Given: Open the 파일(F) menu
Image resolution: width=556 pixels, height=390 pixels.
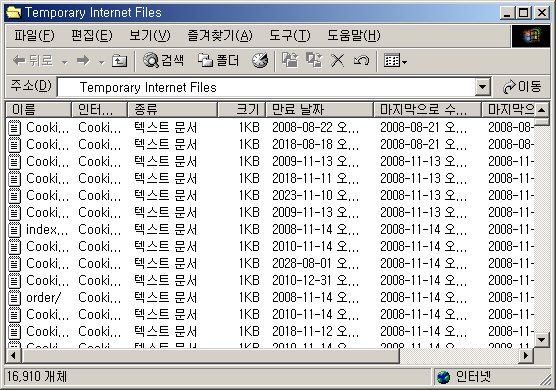Looking at the screenshot, I should pos(34,35).
